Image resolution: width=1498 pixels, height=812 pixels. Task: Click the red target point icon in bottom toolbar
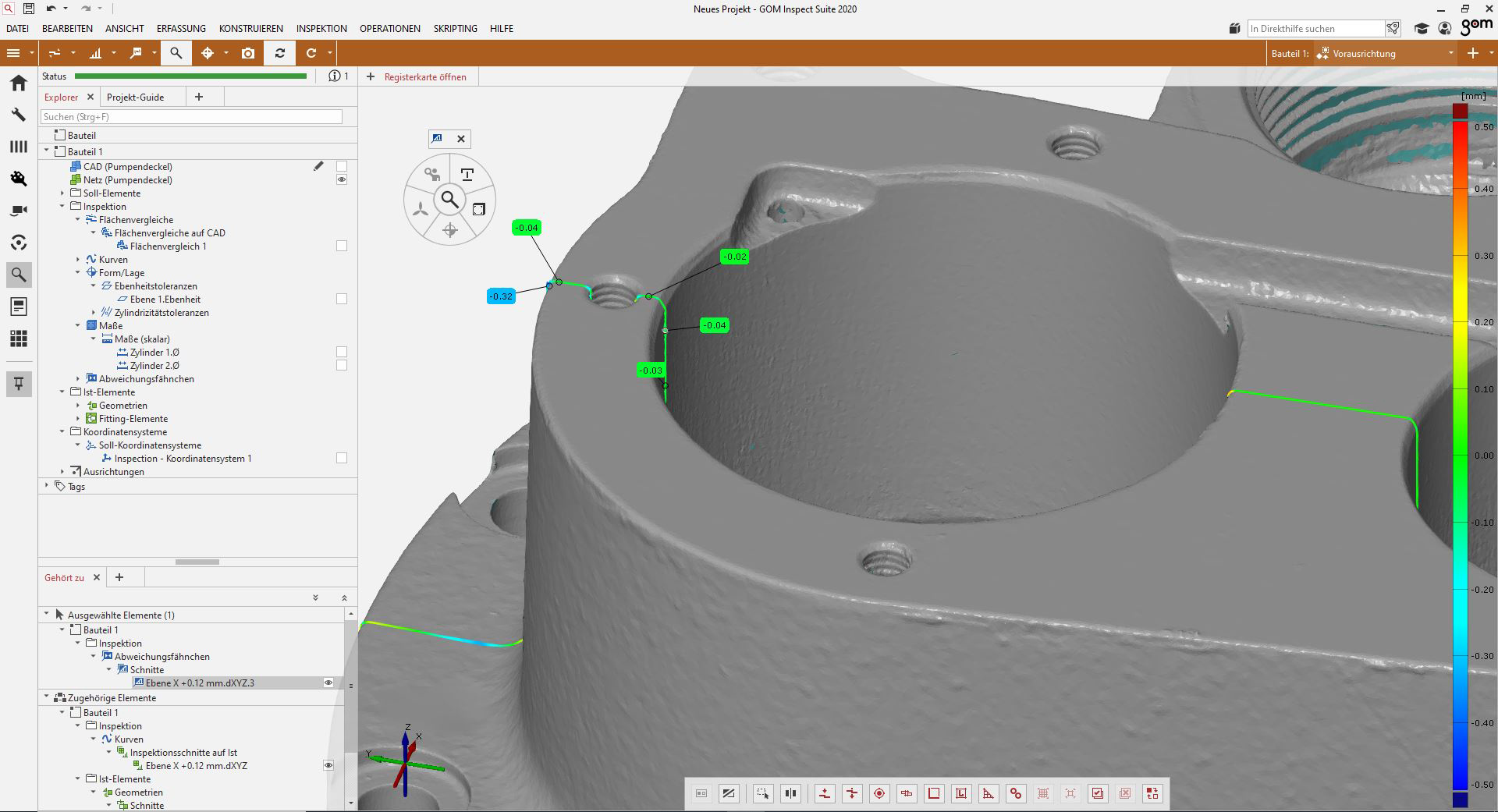(879, 793)
